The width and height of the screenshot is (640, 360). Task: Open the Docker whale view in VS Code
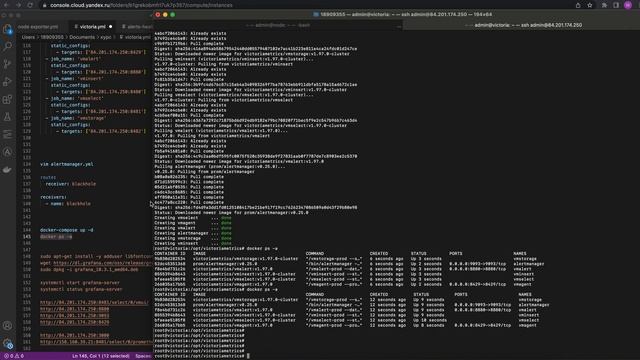coord(7,169)
